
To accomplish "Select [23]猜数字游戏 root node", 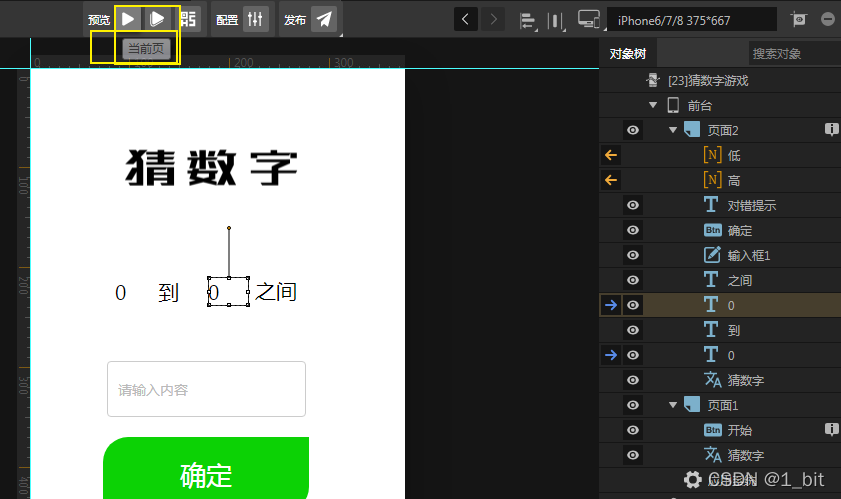I will [x=708, y=80].
